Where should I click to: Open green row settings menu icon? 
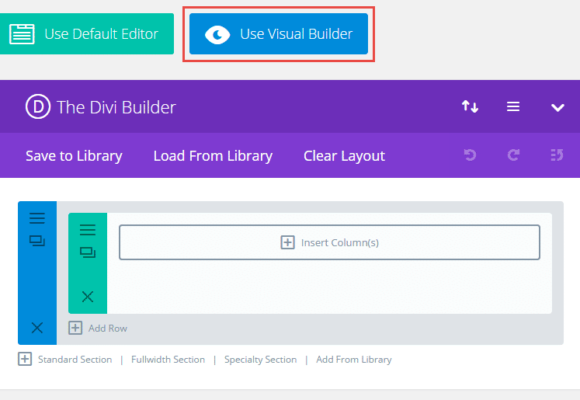[88, 230]
